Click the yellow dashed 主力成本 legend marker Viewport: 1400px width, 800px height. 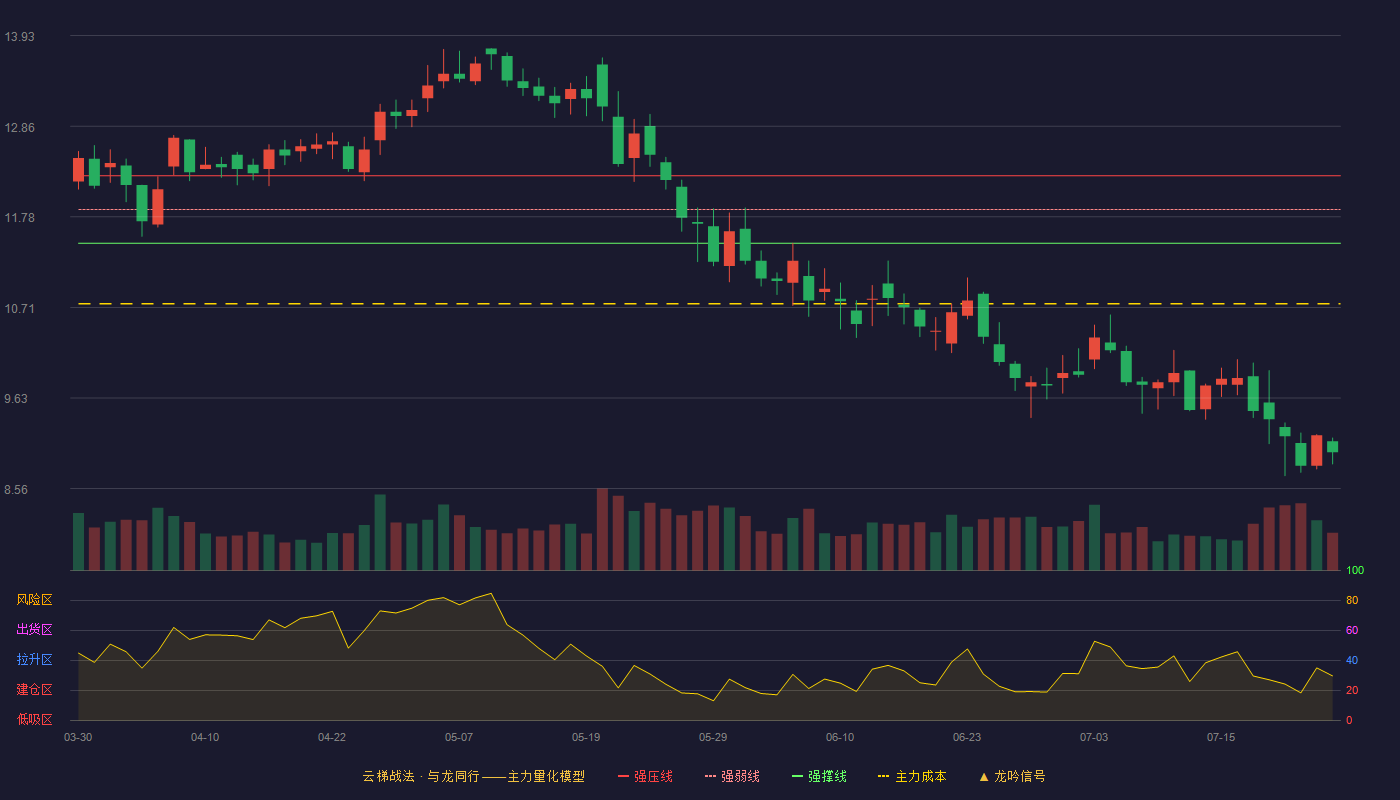883,776
